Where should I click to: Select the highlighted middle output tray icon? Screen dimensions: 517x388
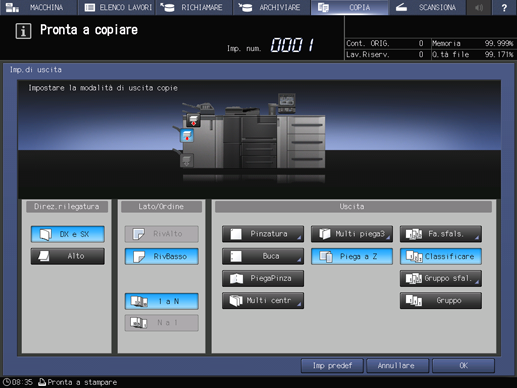pos(187,136)
